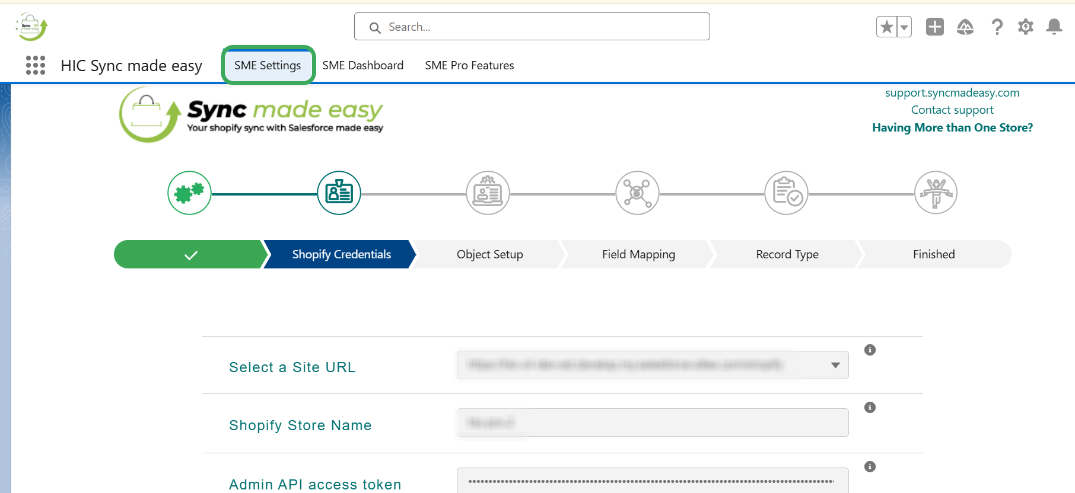This screenshot has height=493, width=1075.
Task: Show info for Shopify Store Name
Action: [x=870, y=407]
